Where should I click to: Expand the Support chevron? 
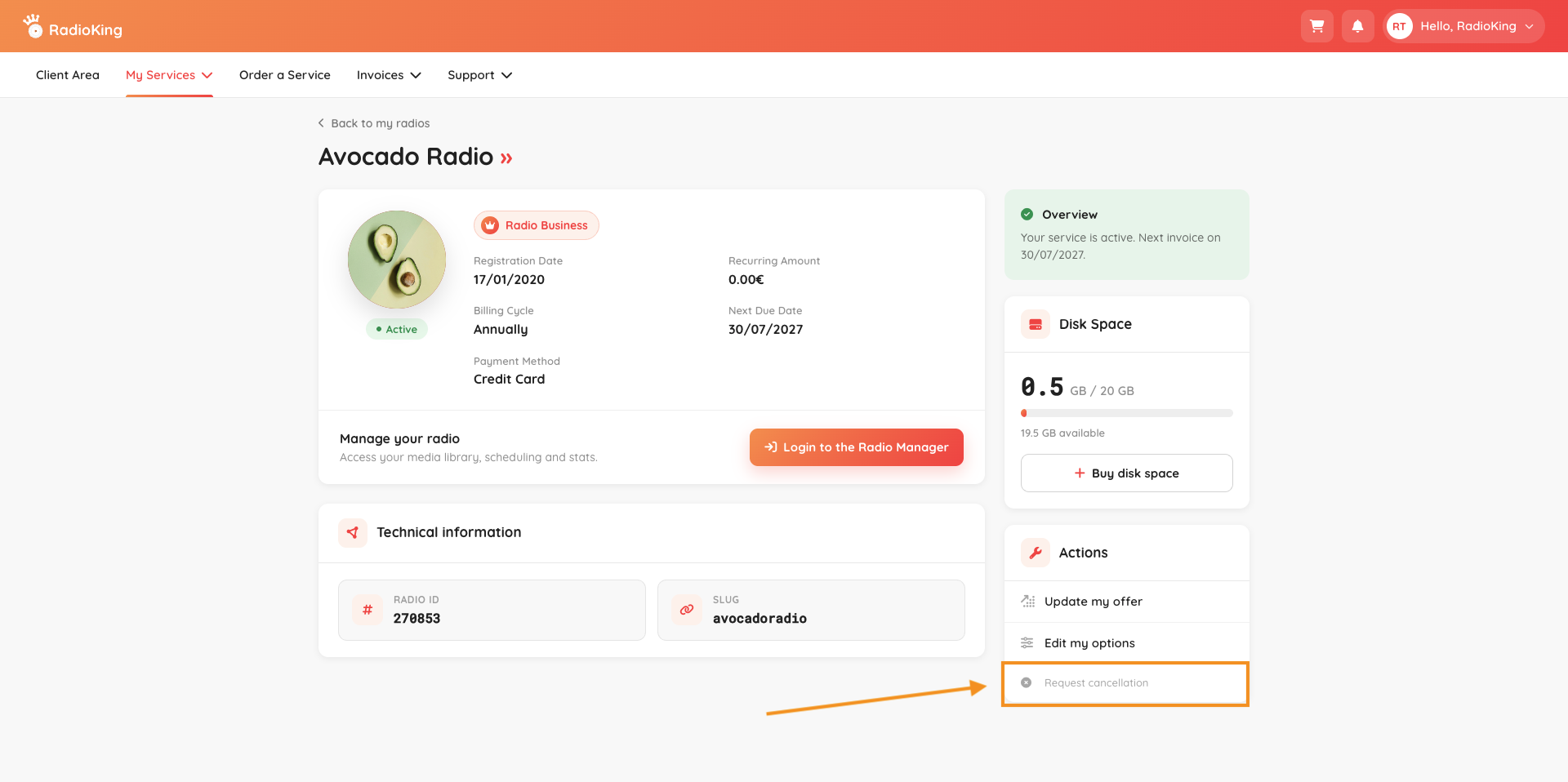(506, 75)
